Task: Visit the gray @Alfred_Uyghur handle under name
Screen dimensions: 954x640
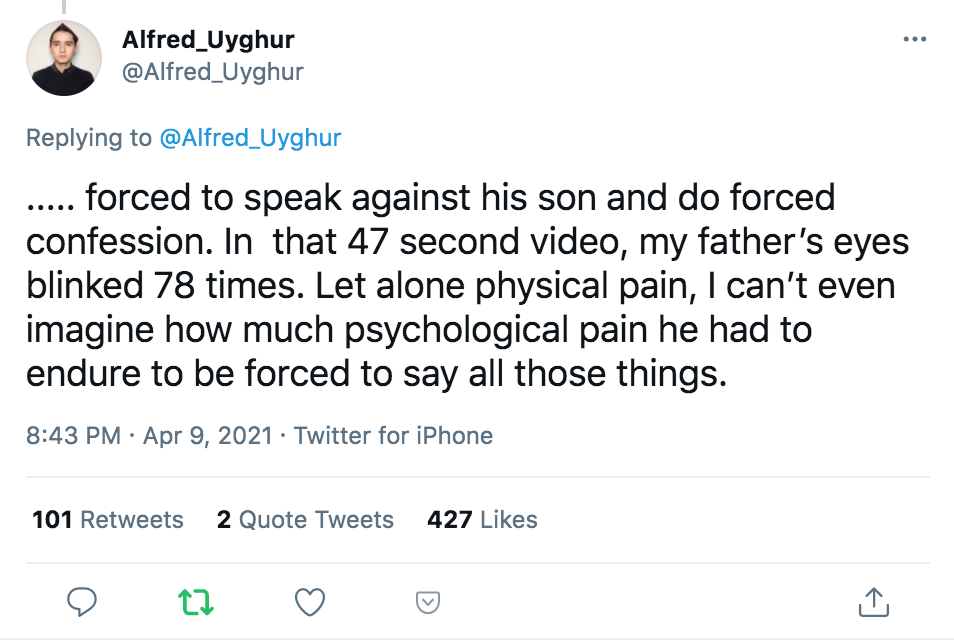Action: (212, 72)
